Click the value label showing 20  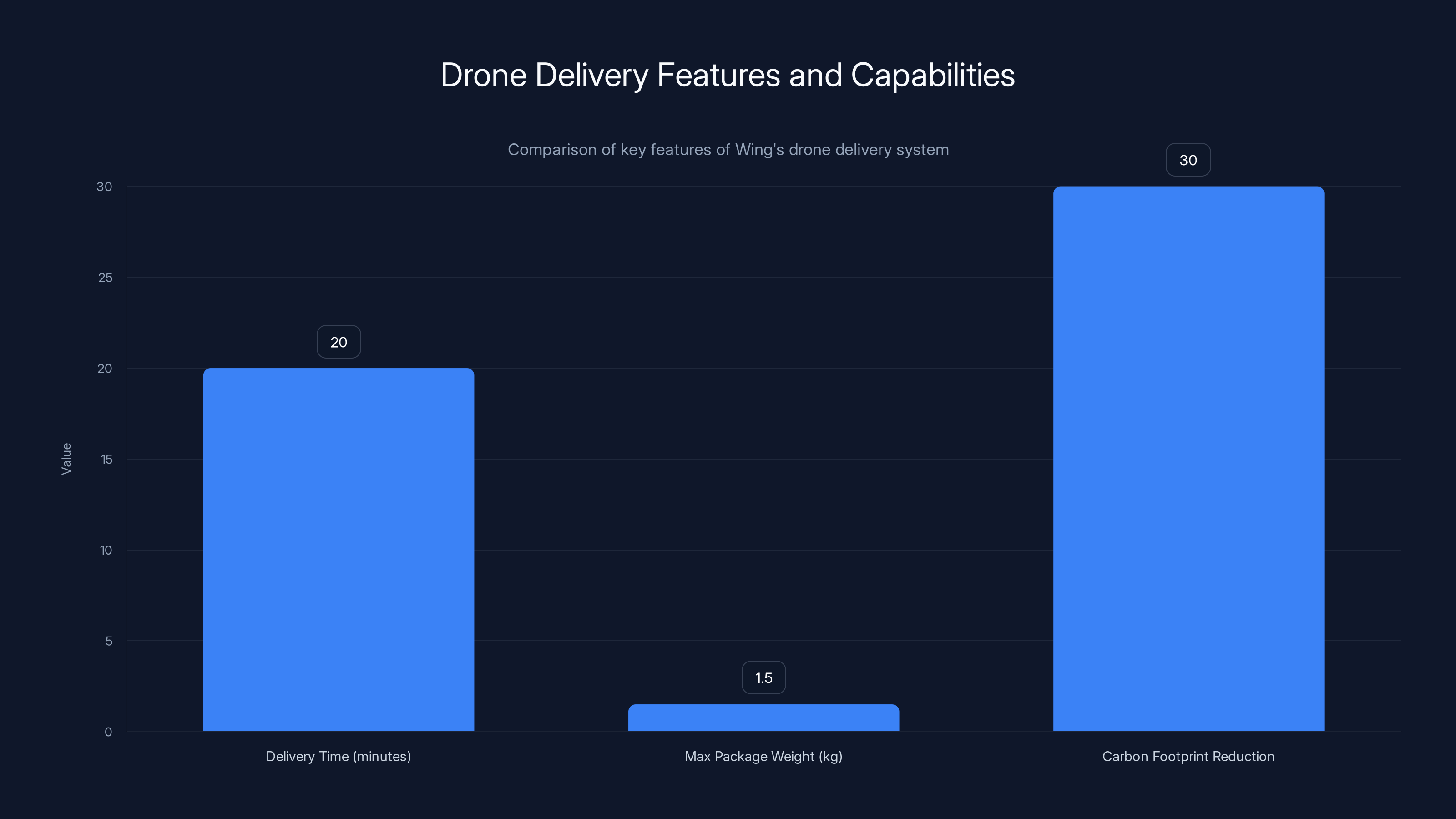point(339,341)
